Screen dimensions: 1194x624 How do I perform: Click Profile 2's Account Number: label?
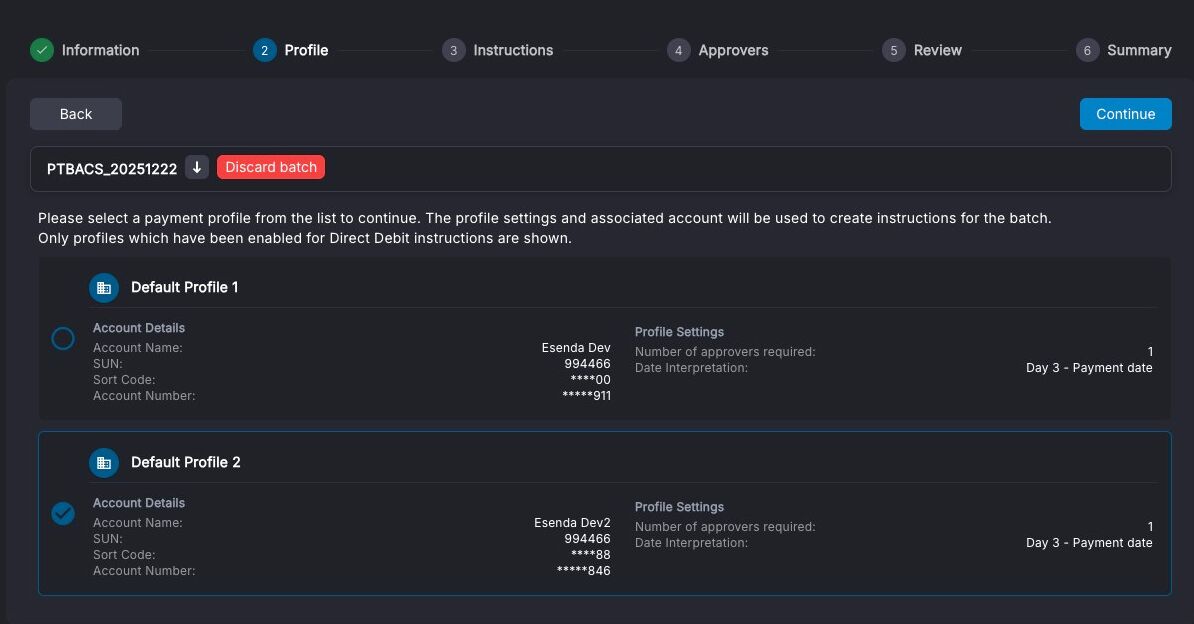[x=144, y=571]
